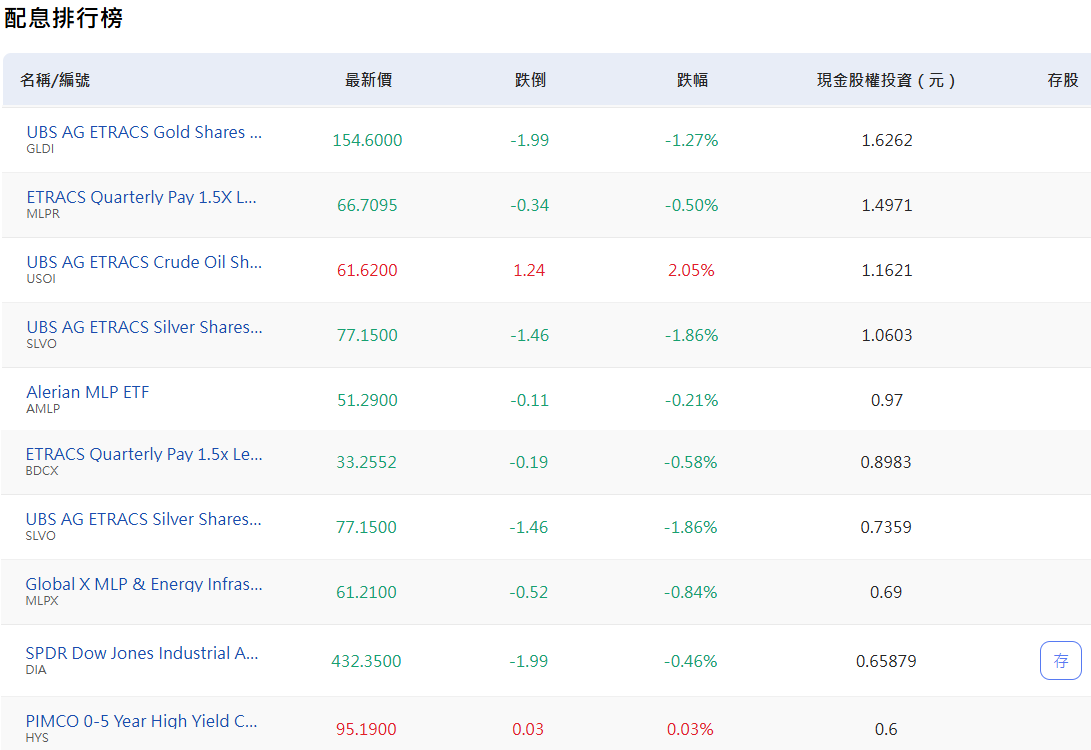The width and height of the screenshot is (1091, 750).
Task: Select the BDCX ticker text
Action: coord(42,471)
